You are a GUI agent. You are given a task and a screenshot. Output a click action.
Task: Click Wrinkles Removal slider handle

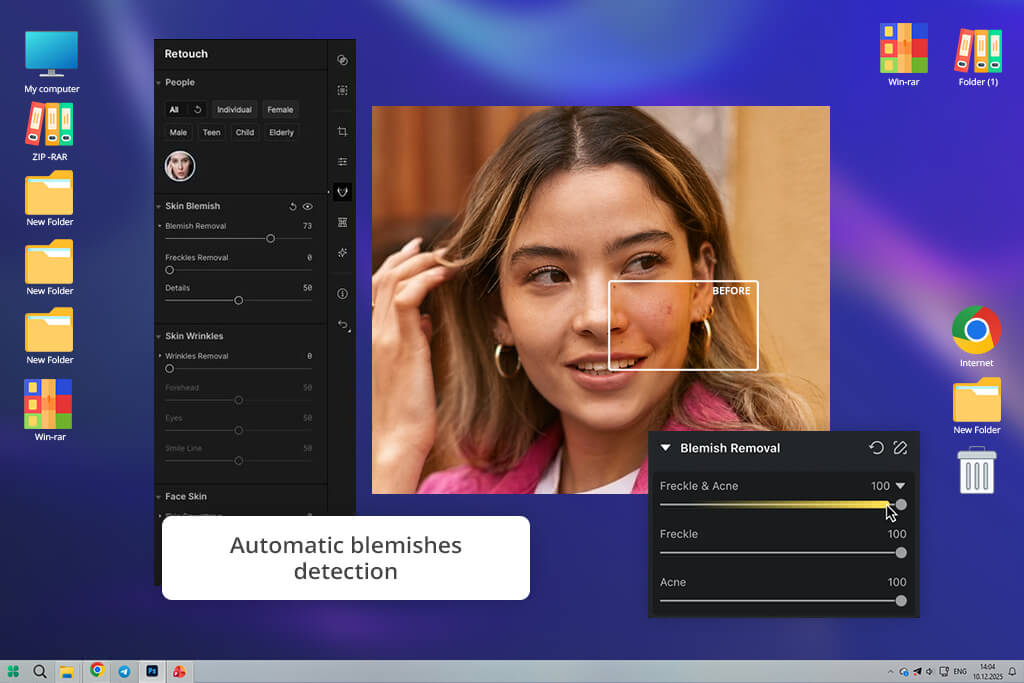tap(170, 369)
